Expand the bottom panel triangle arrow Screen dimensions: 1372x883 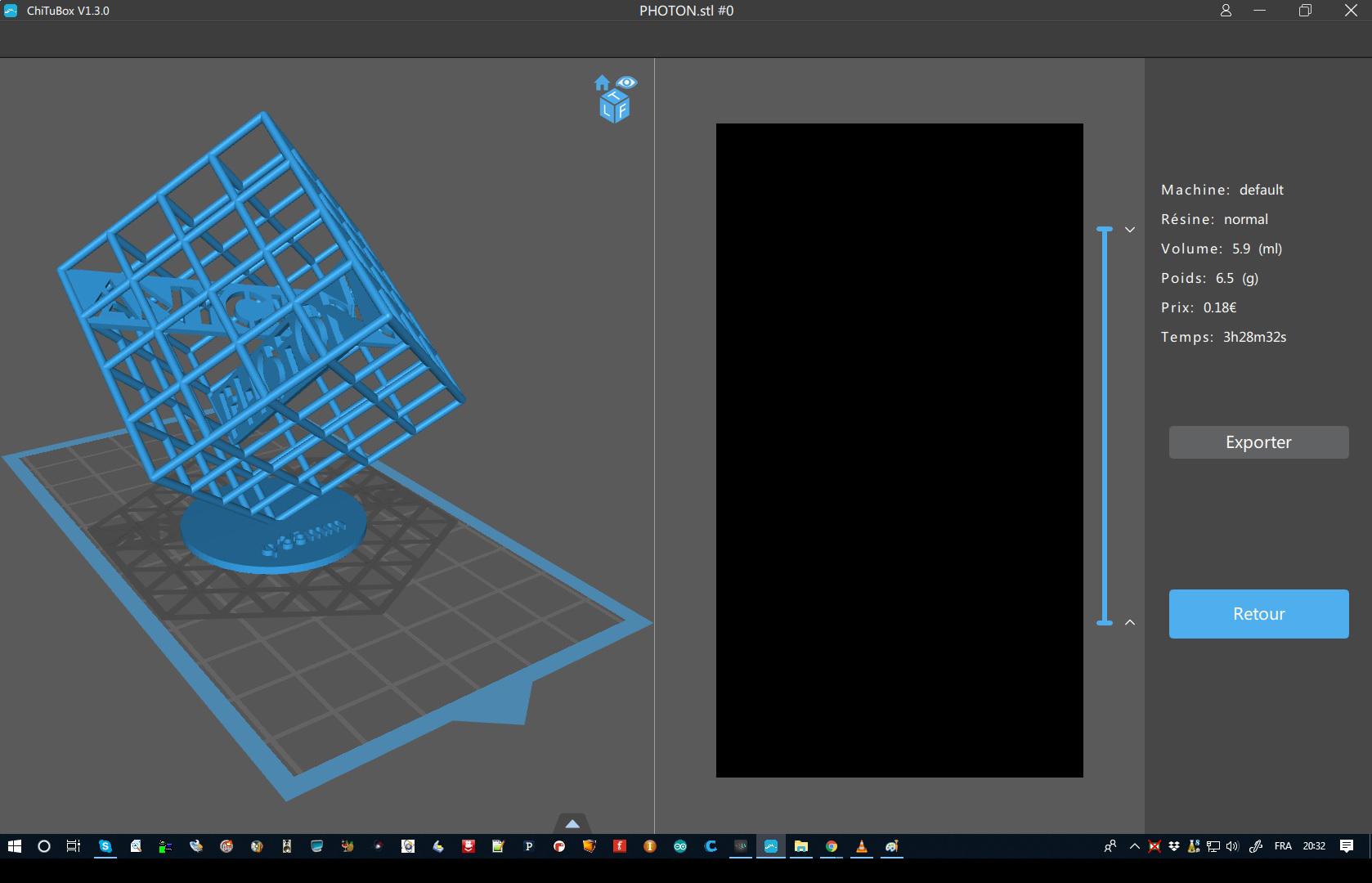point(572,823)
